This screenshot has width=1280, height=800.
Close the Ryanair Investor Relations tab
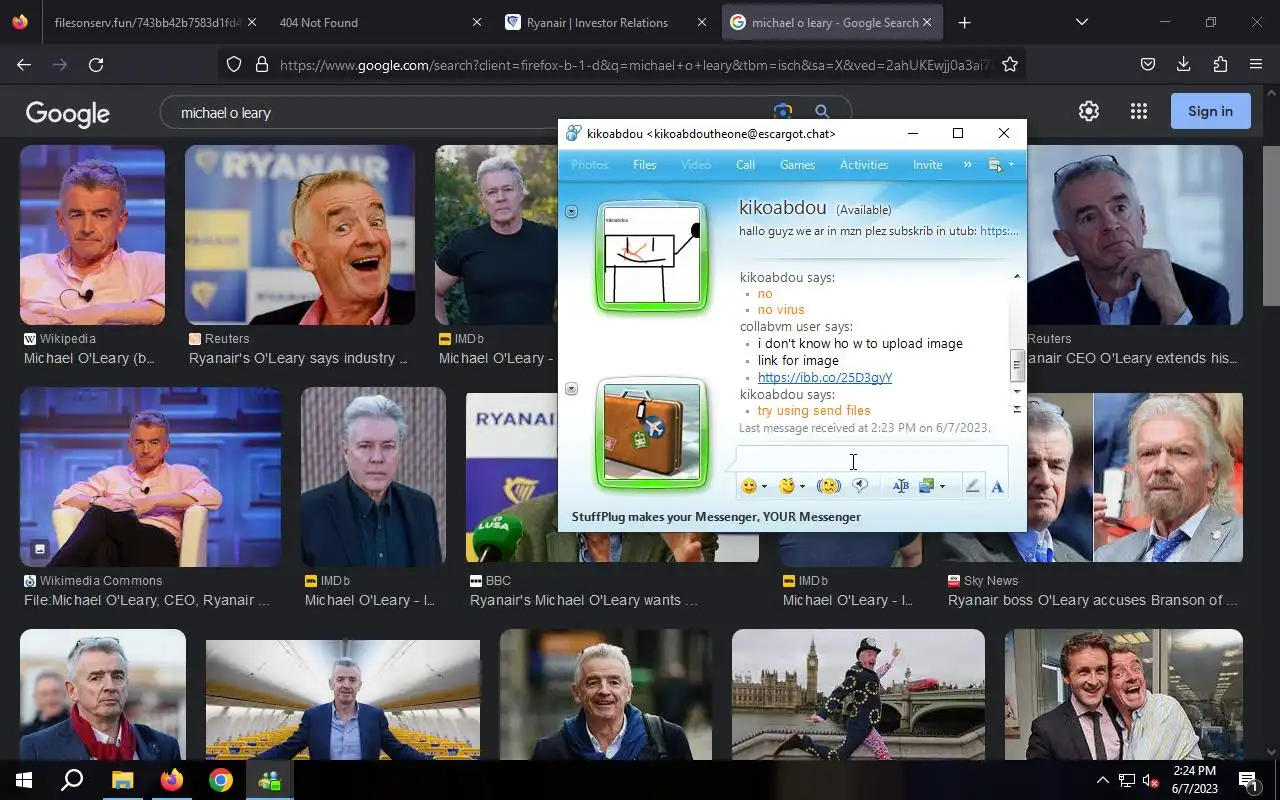701,22
